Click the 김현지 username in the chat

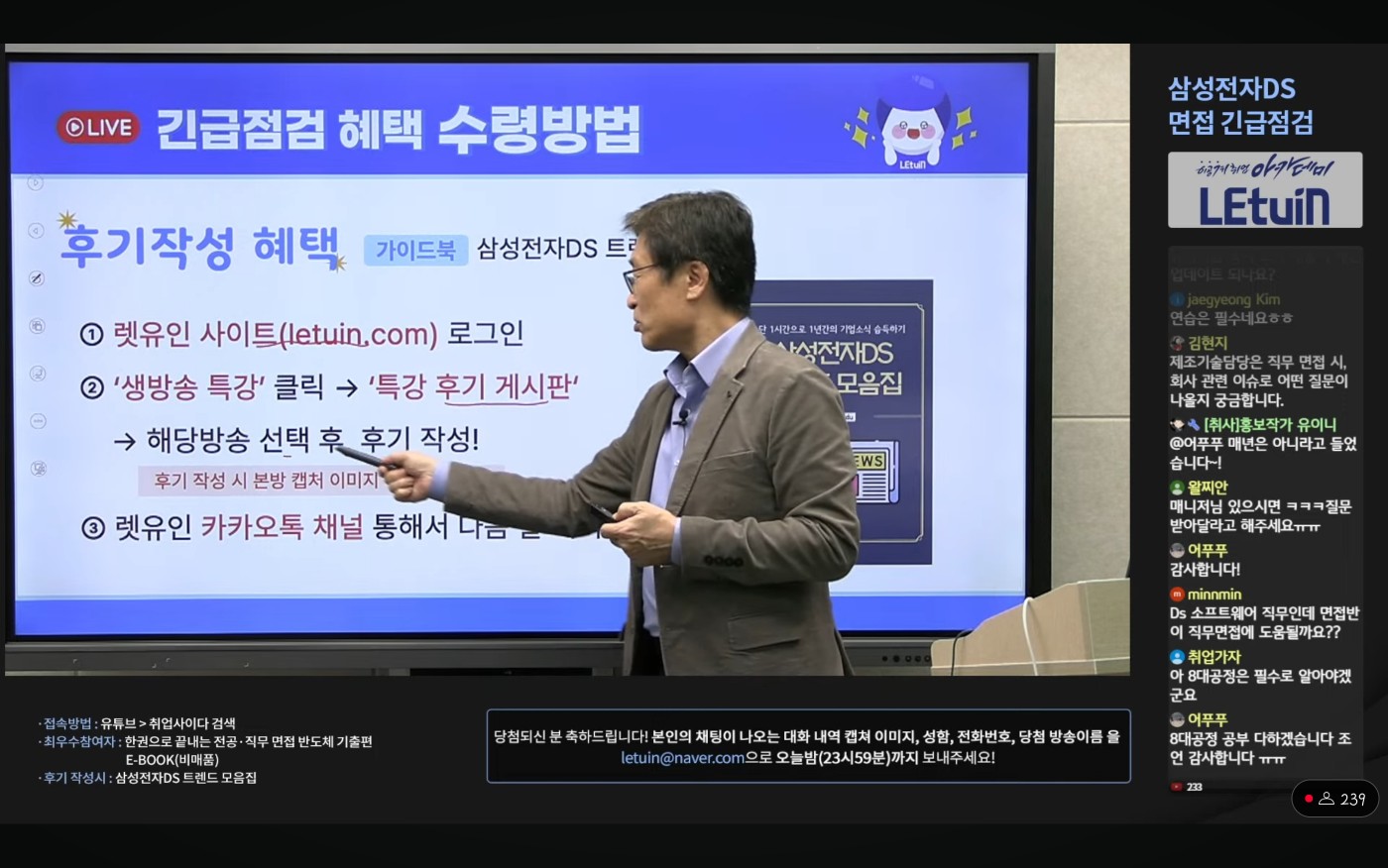[x=1207, y=343]
